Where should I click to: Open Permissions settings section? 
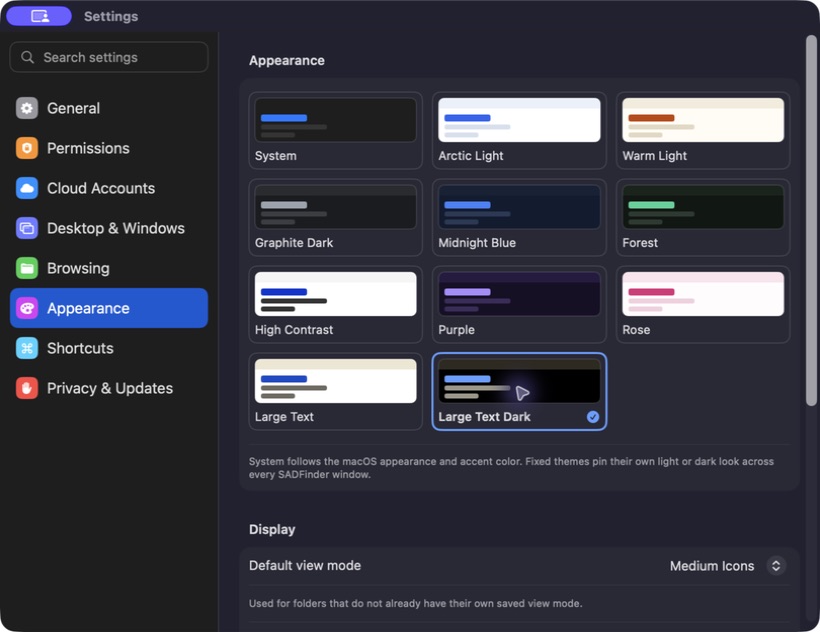point(109,148)
